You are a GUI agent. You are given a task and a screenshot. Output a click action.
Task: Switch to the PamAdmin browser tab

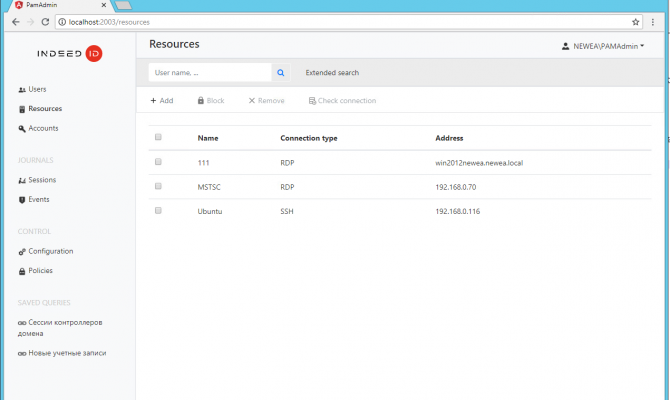(x=60, y=5)
